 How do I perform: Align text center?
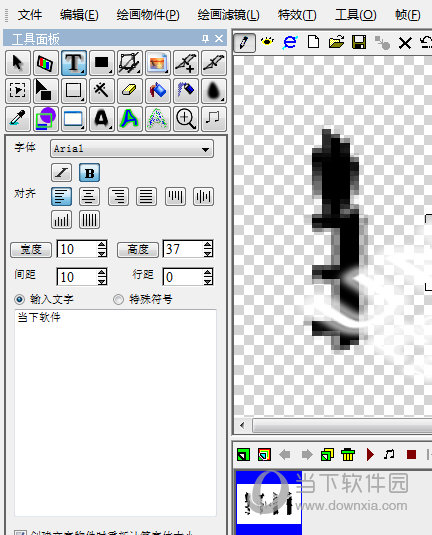(x=89, y=196)
